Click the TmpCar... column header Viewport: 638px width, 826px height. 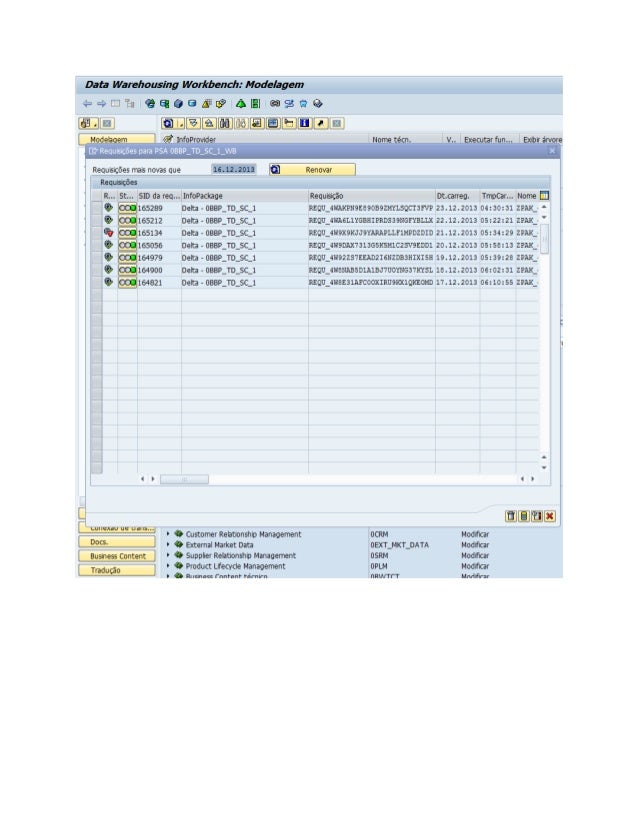(497, 195)
